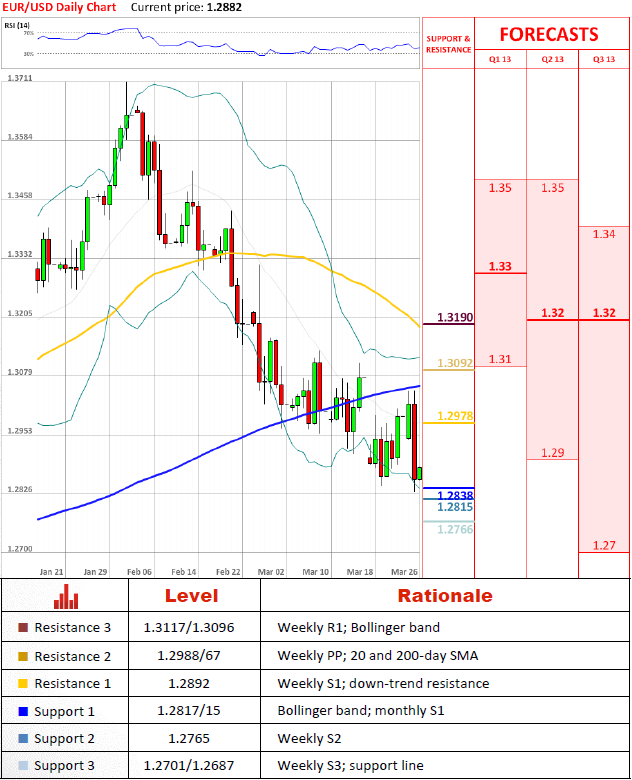The image size is (632, 780).
Task: Click rationale Bollinger band; monthly S1
Action: point(361,711)
